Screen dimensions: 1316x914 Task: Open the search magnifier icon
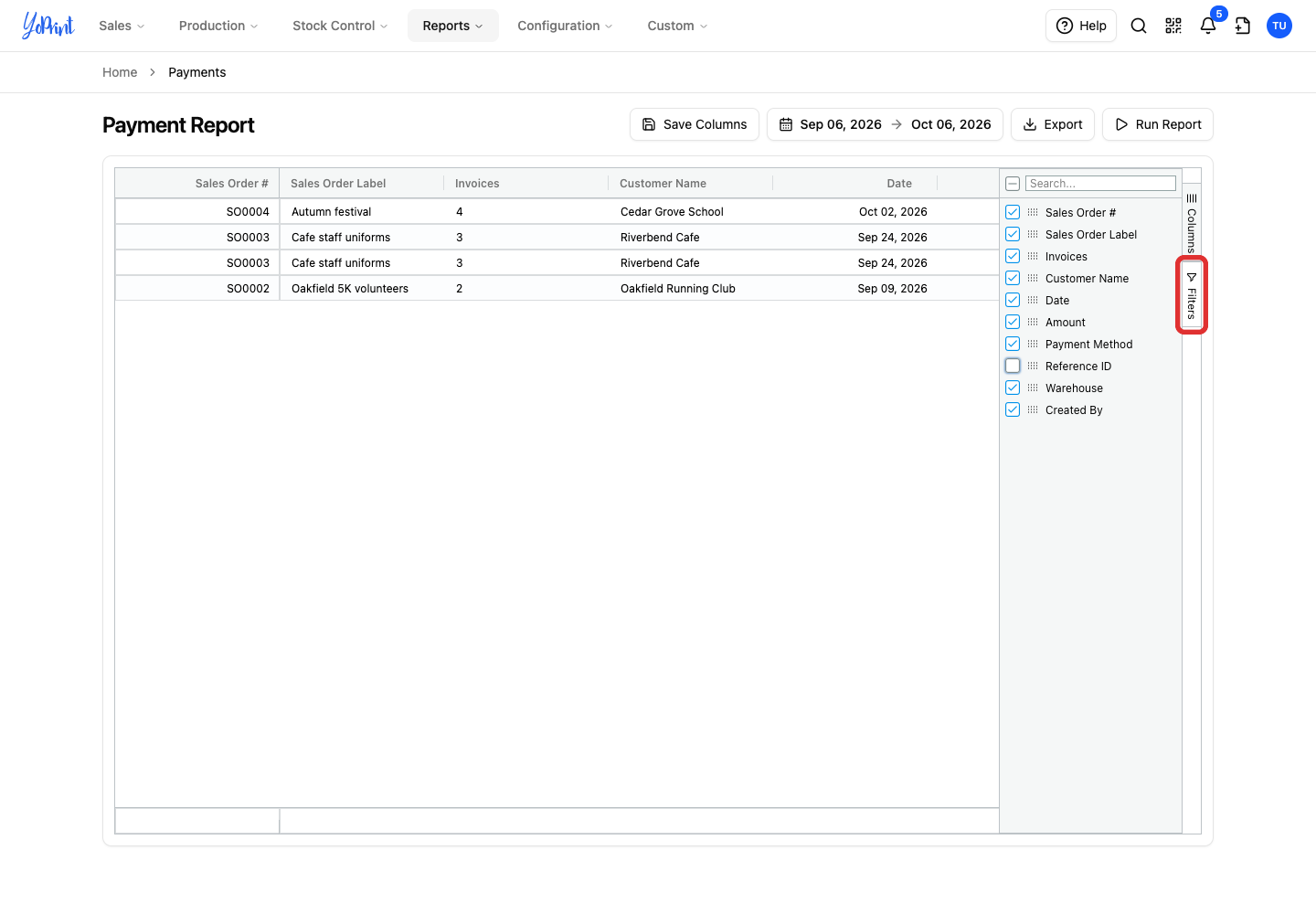pyautogui.click(x=1139, y=26)
